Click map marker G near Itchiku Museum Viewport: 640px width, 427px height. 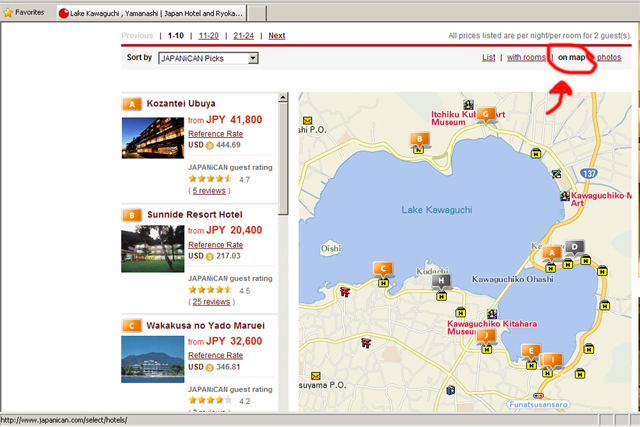[x=486, y=115]
